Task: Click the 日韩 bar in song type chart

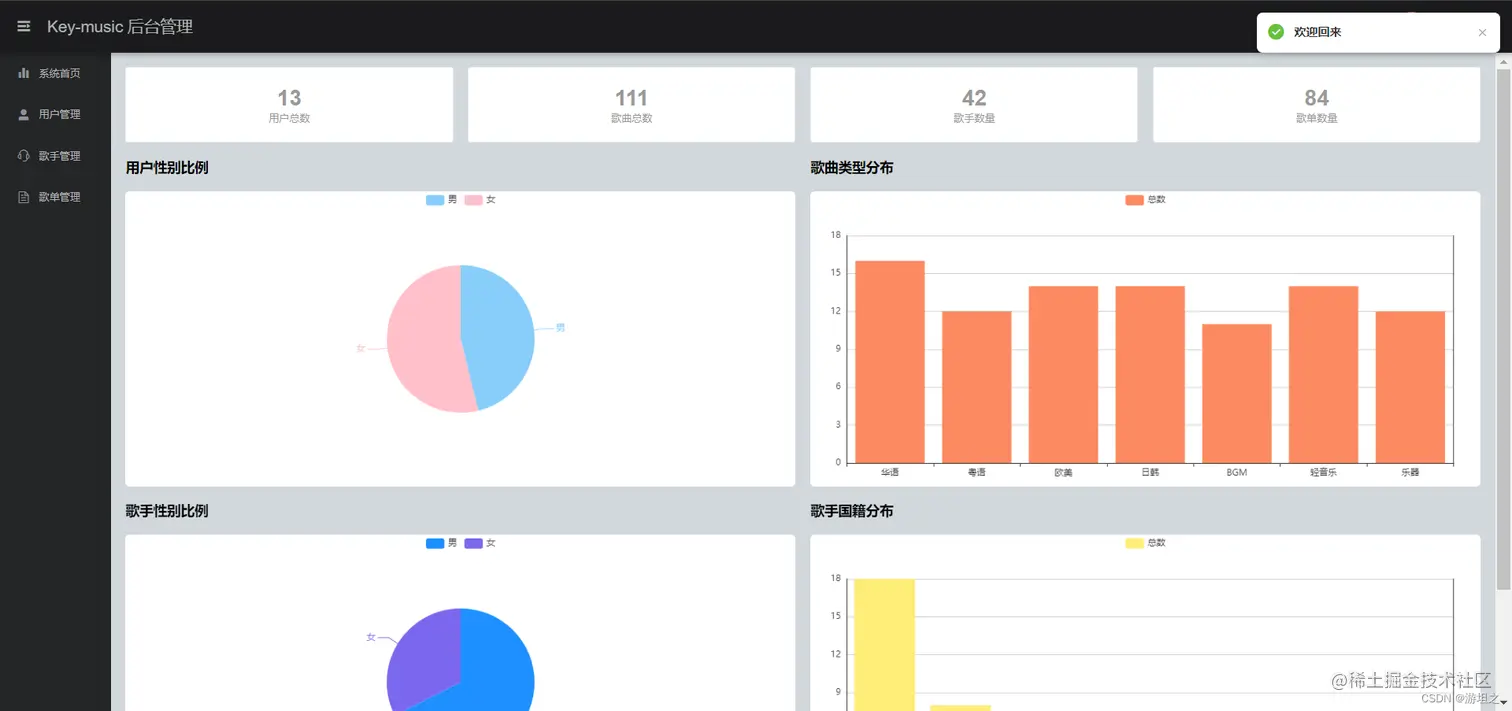Action: tap(1150, 375)
